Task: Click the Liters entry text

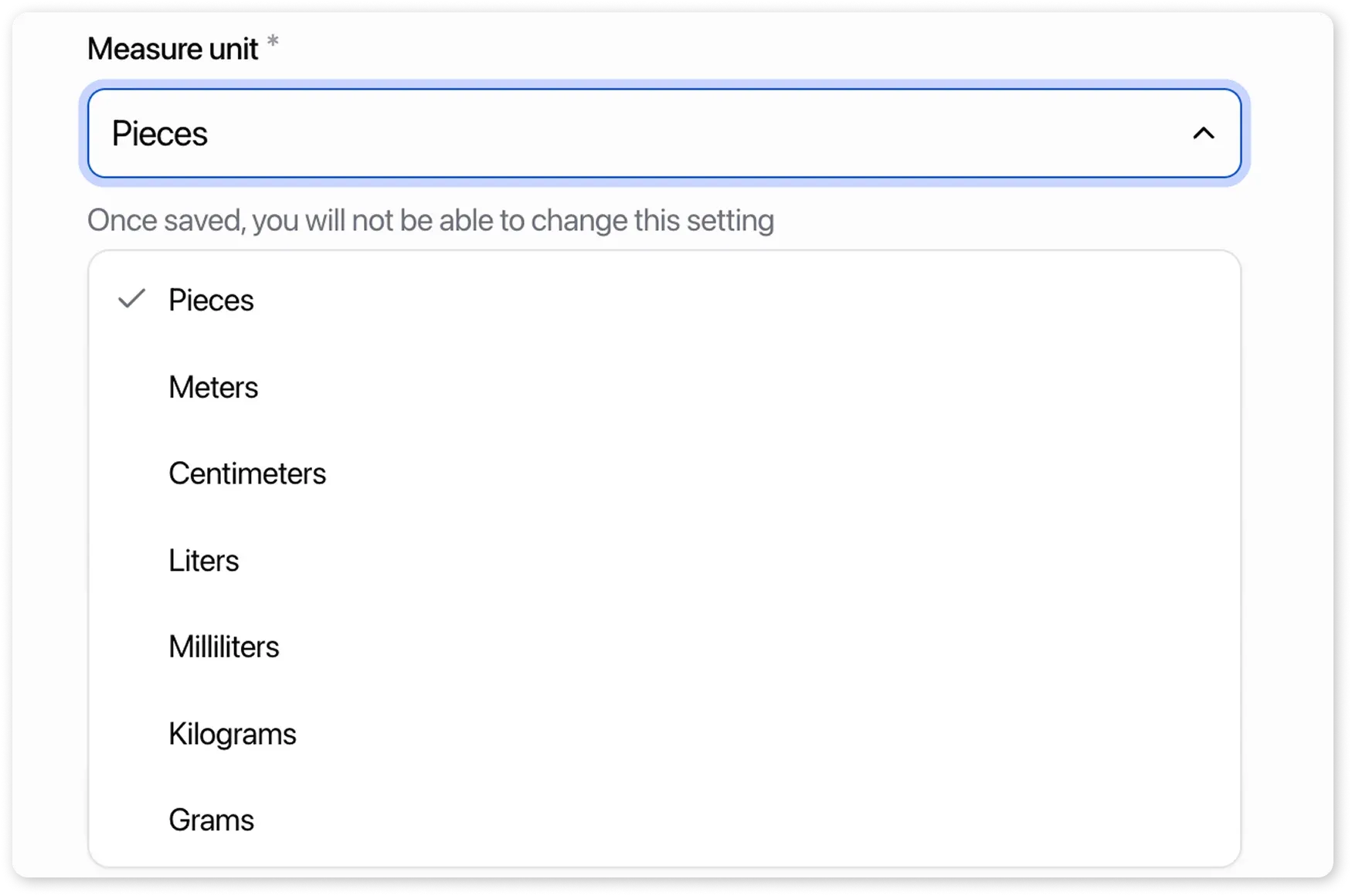Action: tap(204, 561)
